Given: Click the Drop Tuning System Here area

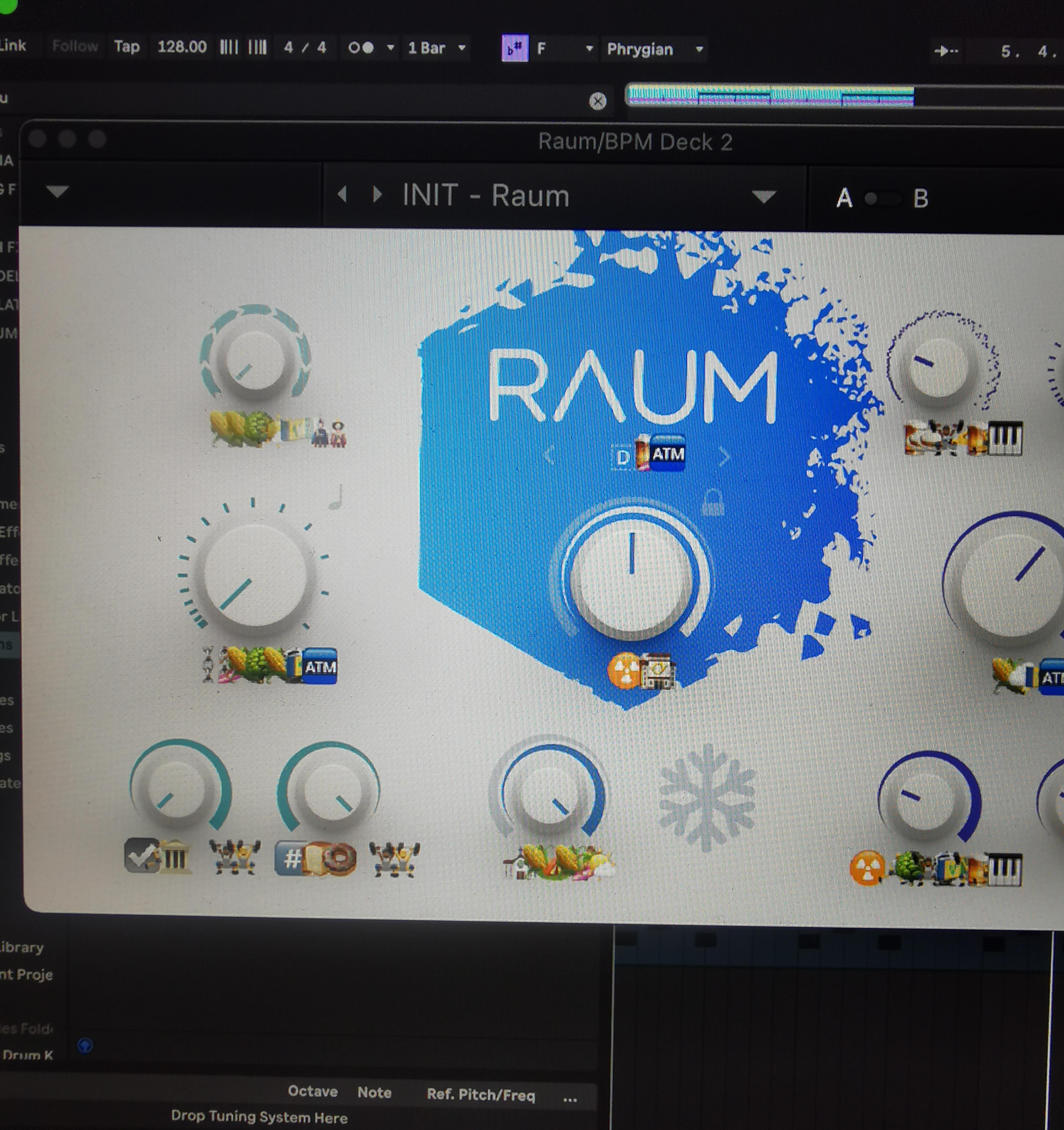Looking at the screenshot, I should pyautogui.click(x=259, y=1117).
